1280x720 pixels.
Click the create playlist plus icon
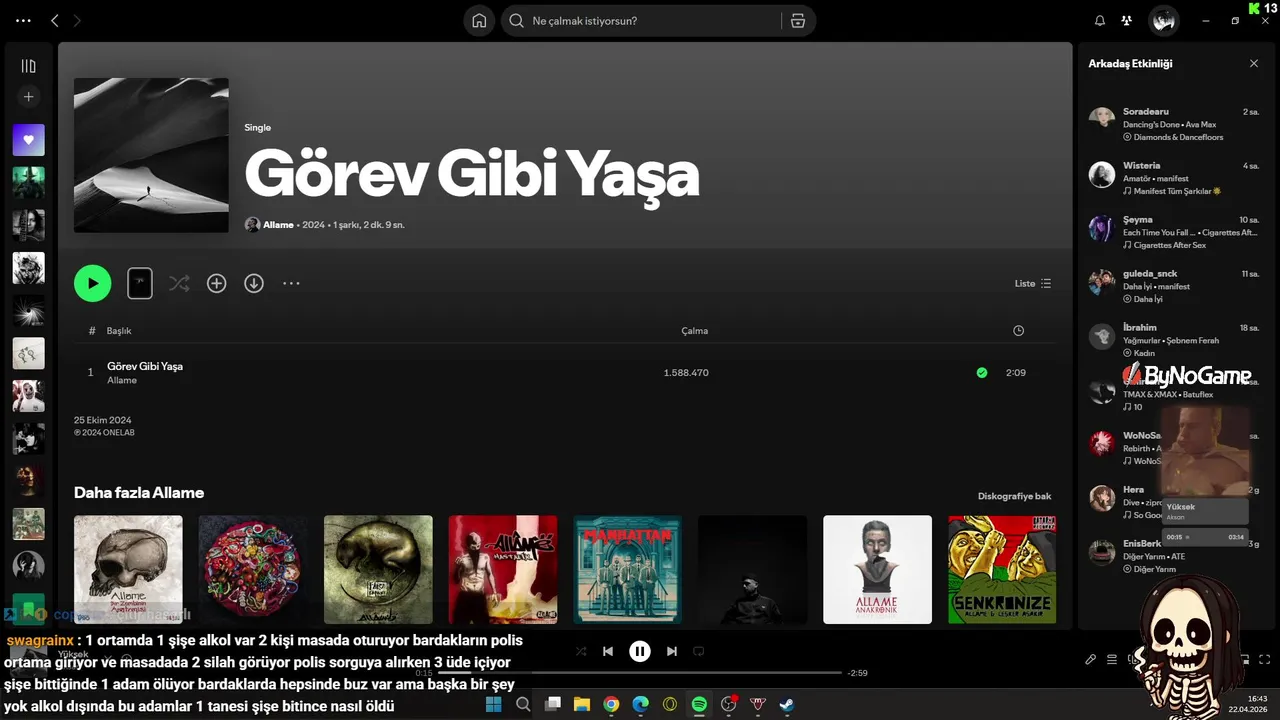(x=28, y=97)
